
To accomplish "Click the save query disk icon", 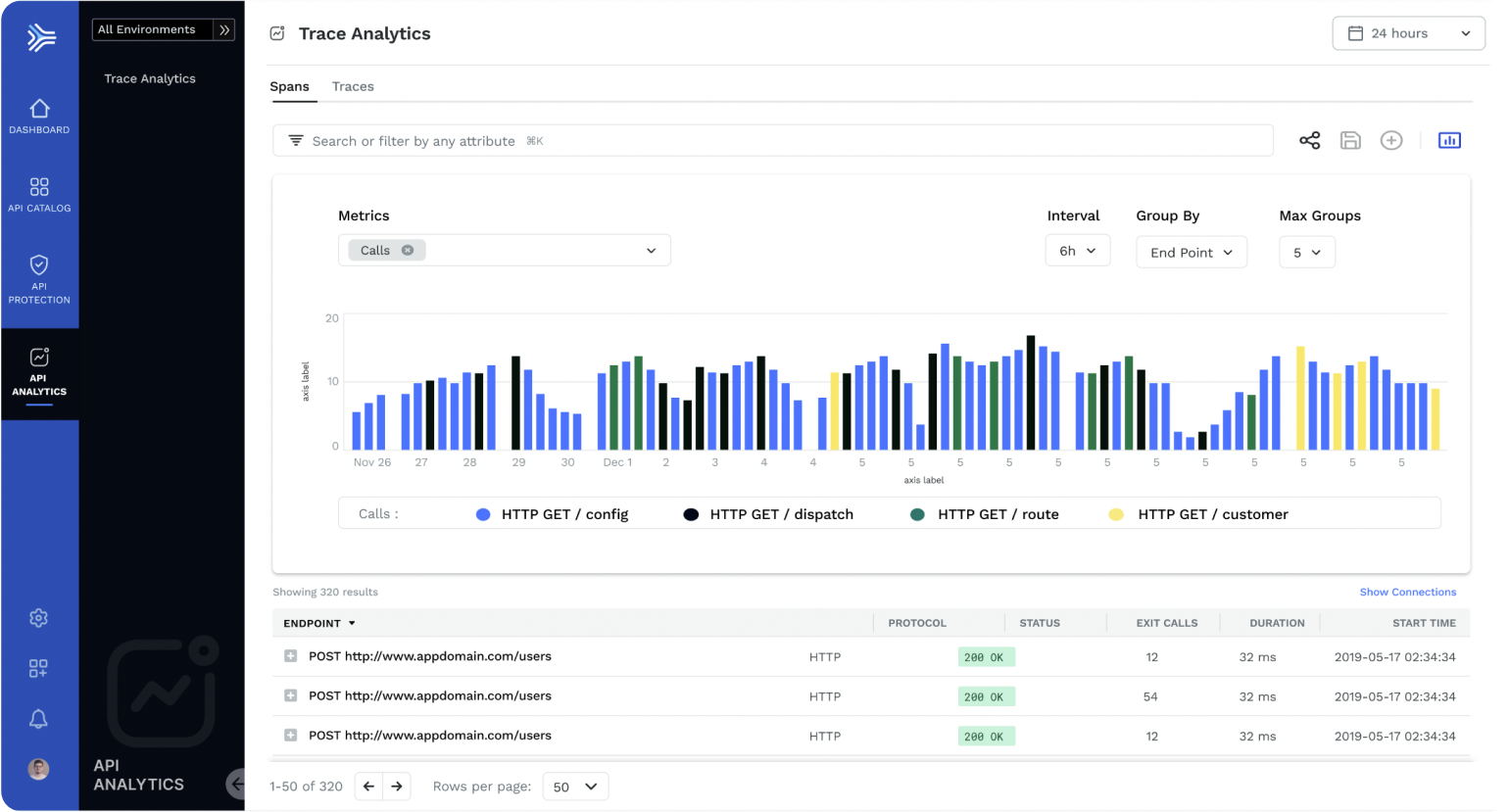I will (x=1350, y=141).
